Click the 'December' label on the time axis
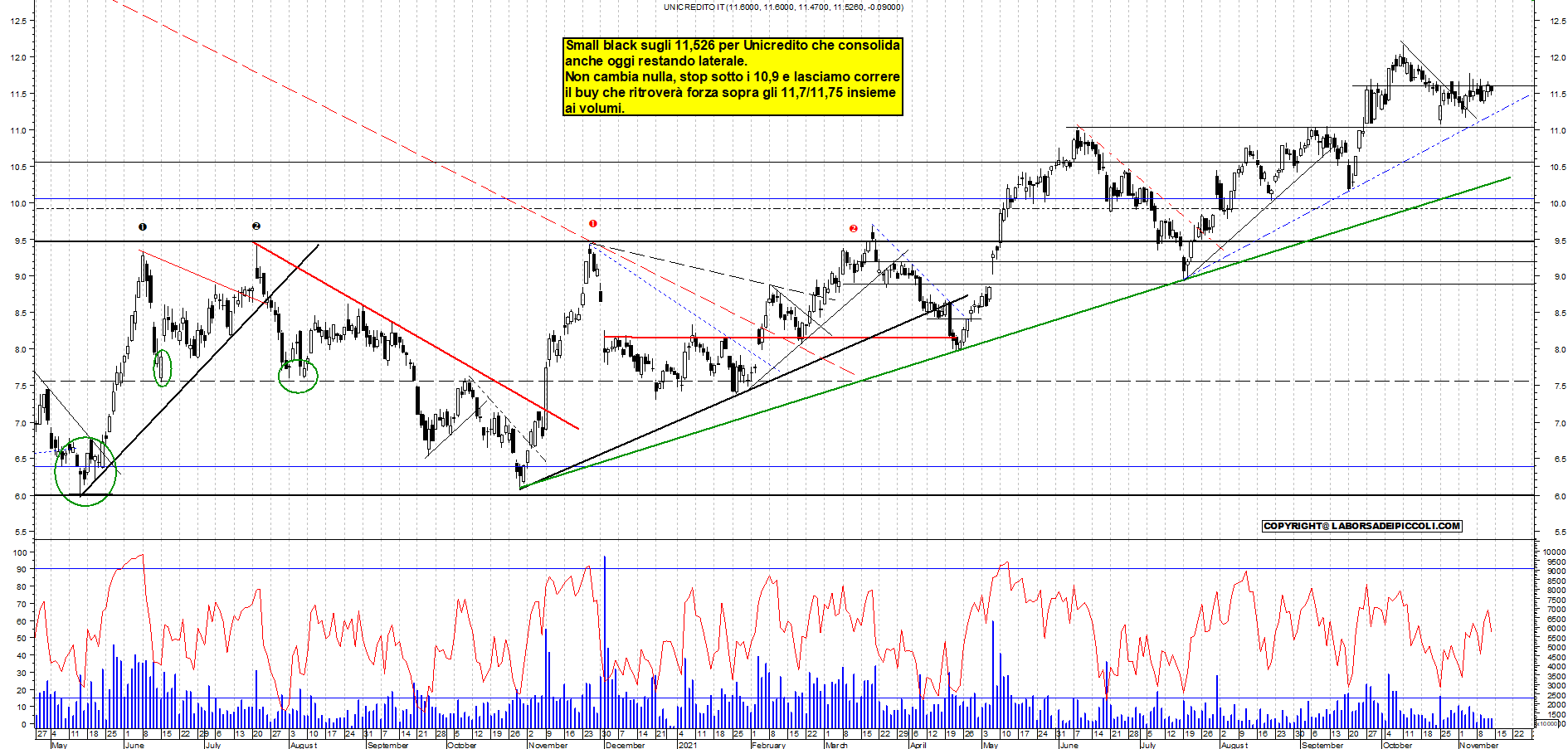 coord(625,745)
